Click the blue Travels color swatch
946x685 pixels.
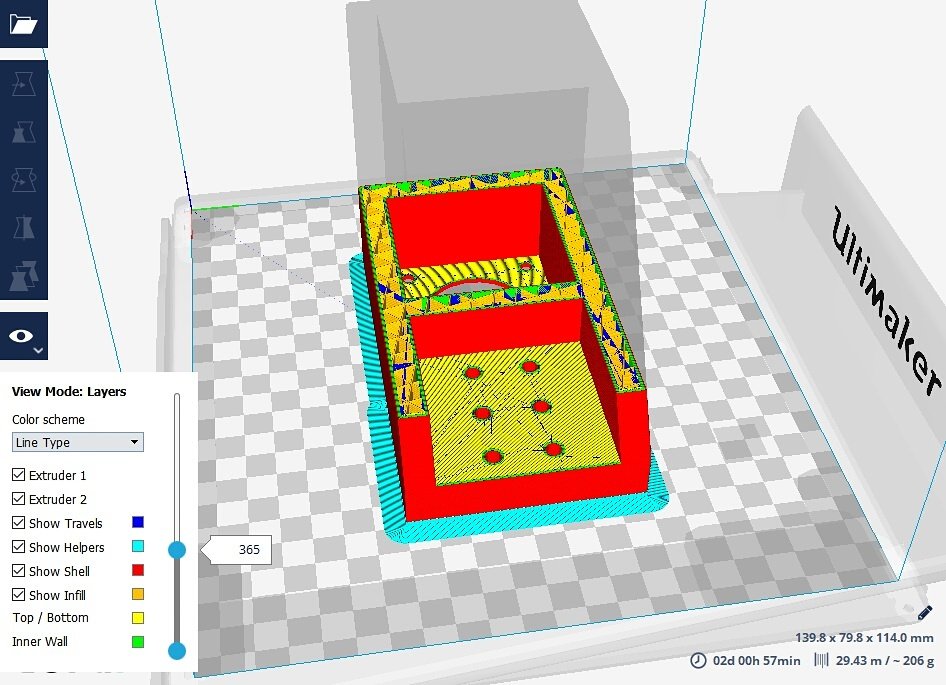tap(138, 522)
